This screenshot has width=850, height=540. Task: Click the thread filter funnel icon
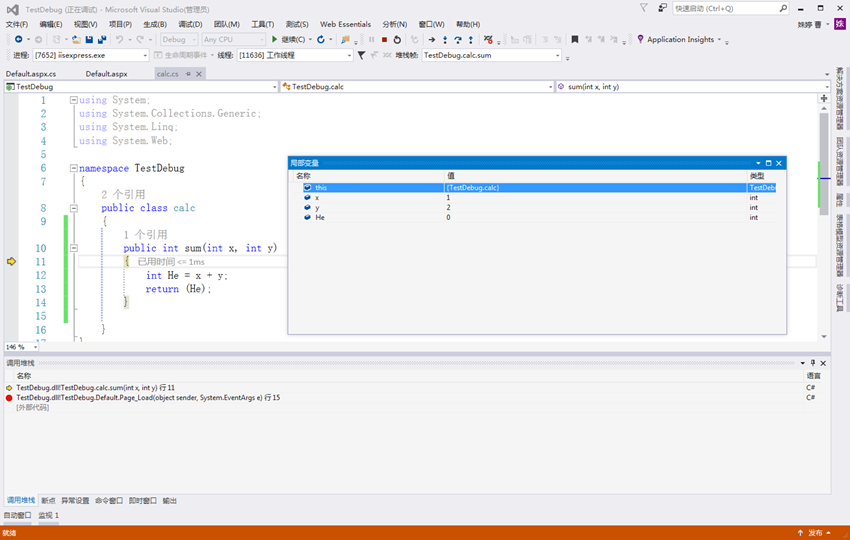(x=362, y=56)
